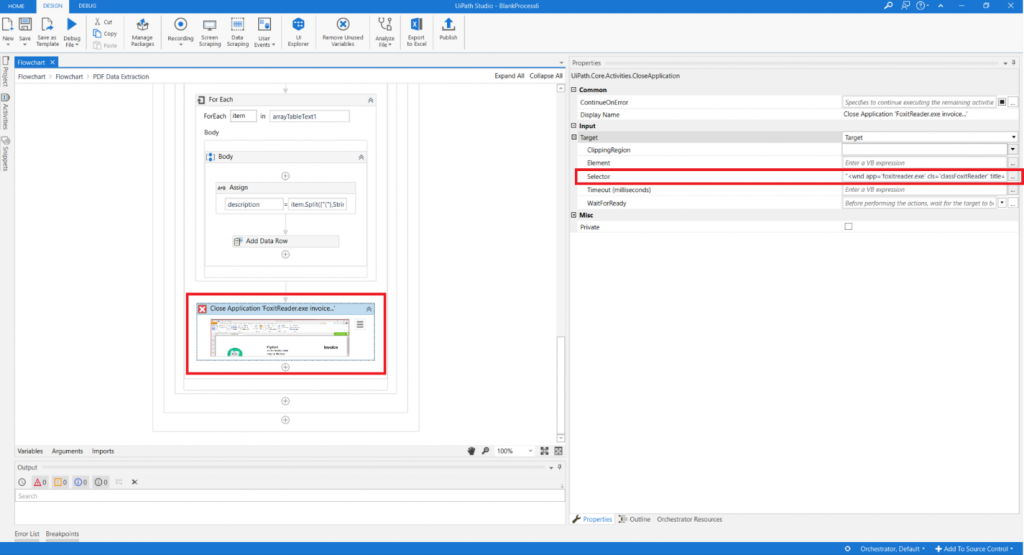Open Manage Packages
Screen dimensions: 1024x555
(142, 31)
